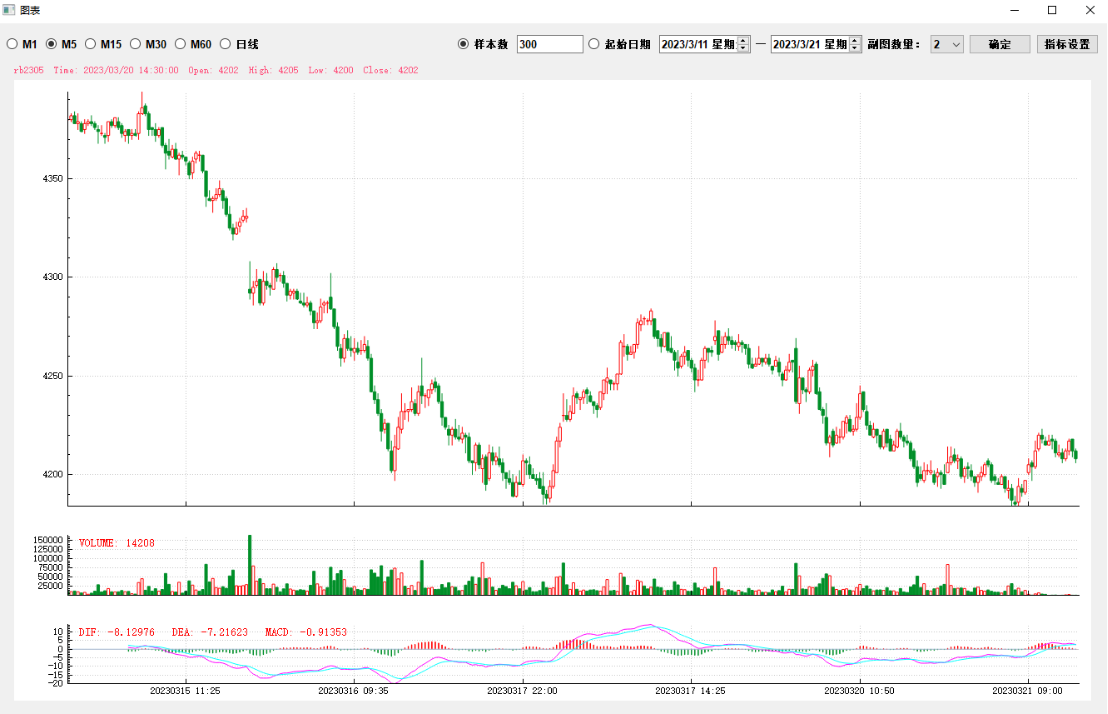
Task: Open 指标设置 indicator settings
Action: (1067, 44)
